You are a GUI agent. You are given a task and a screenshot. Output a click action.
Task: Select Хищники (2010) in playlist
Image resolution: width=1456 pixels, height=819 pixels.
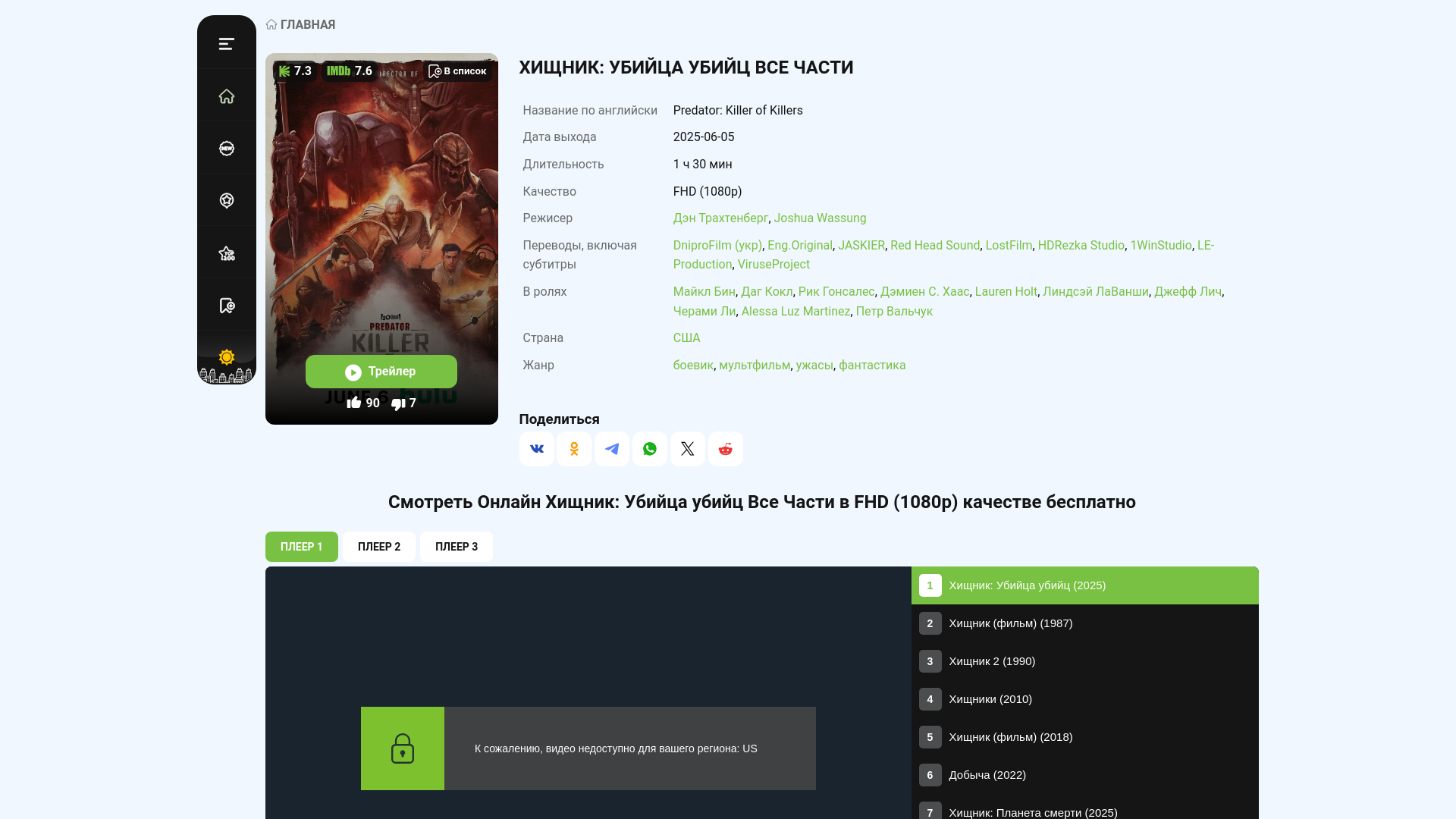point(1085,699)
